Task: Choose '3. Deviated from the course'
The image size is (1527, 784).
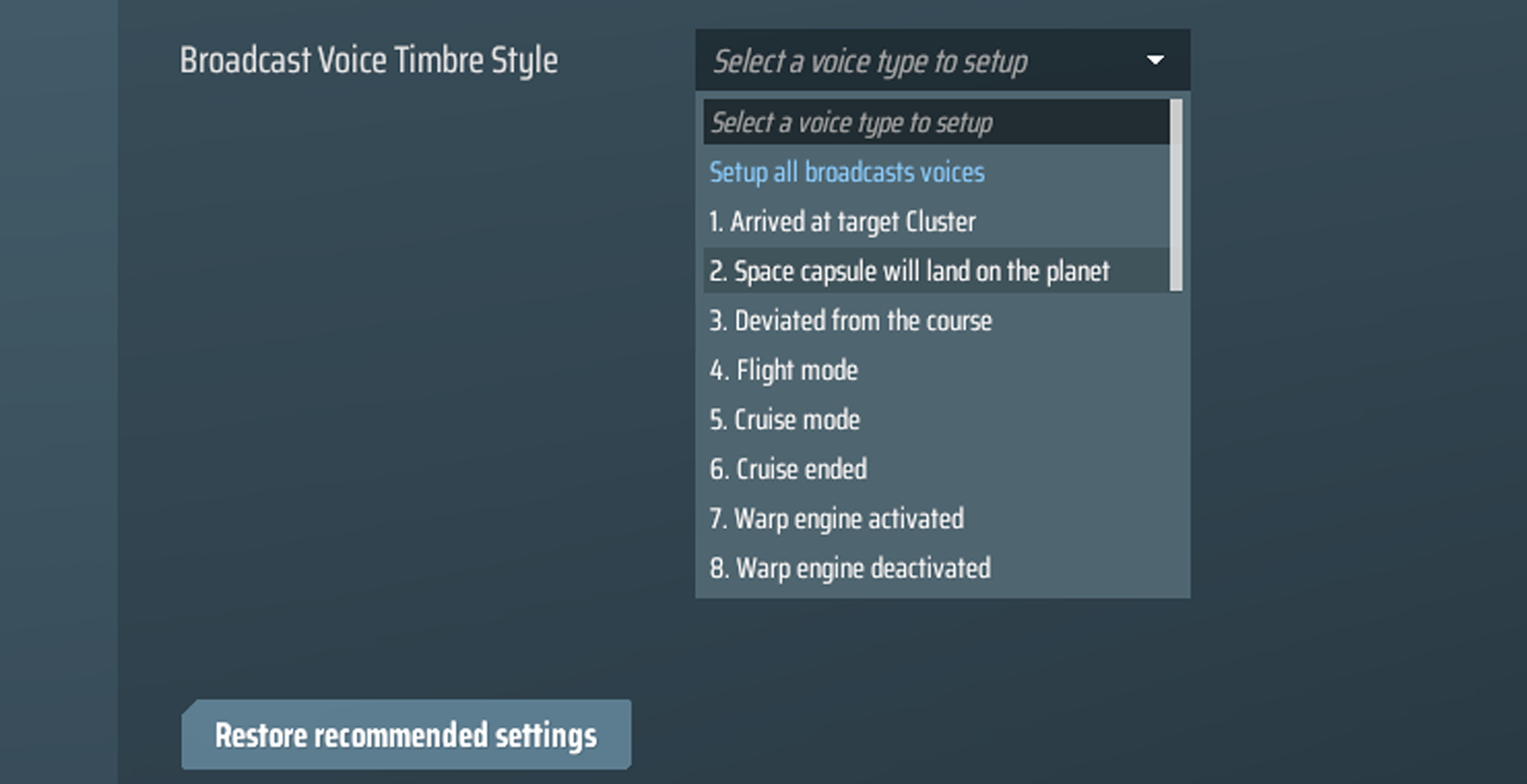Action: (x=850, y=321)
